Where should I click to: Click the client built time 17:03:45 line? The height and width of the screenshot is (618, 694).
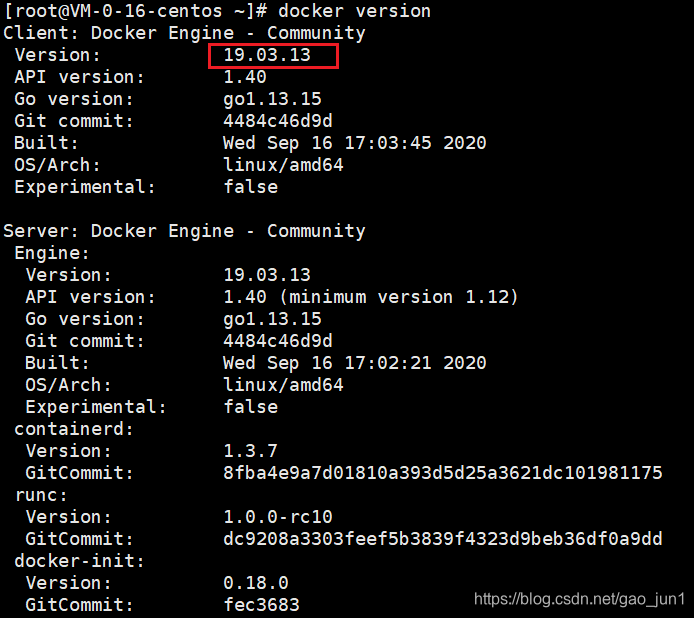(x=355, y=143)
